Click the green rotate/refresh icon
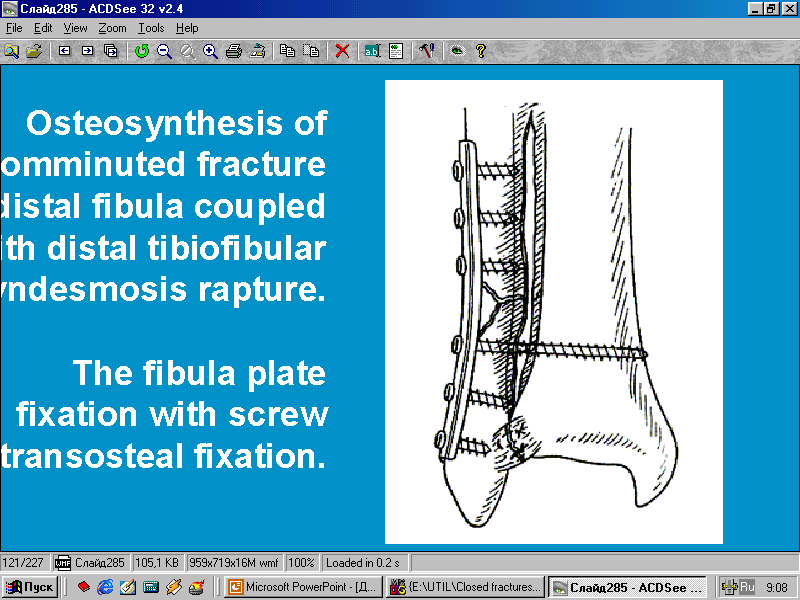This screenshot has width=800, height=600. tap(142, 51)
